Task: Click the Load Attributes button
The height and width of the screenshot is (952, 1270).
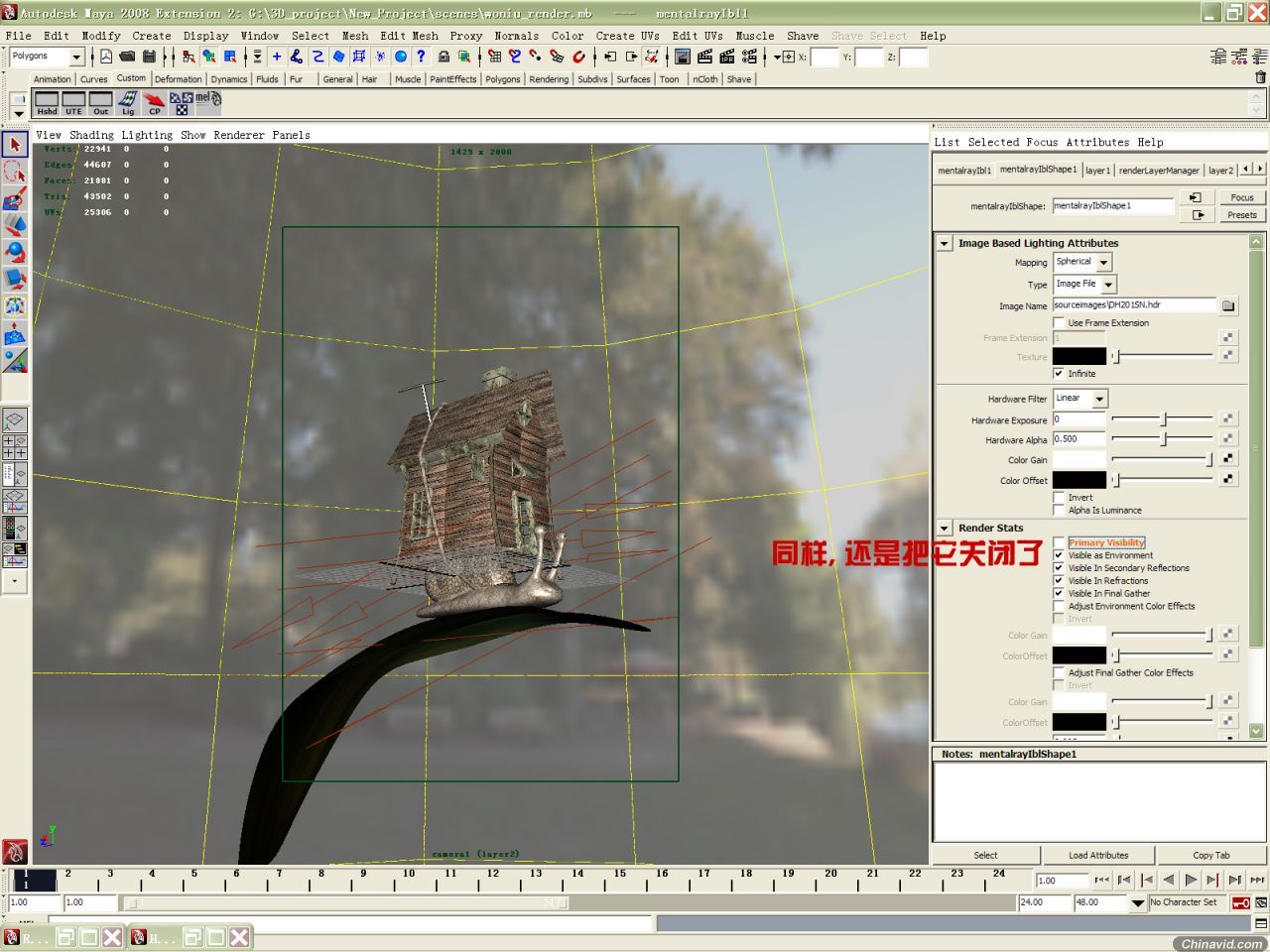Action: click(1097, 855)
